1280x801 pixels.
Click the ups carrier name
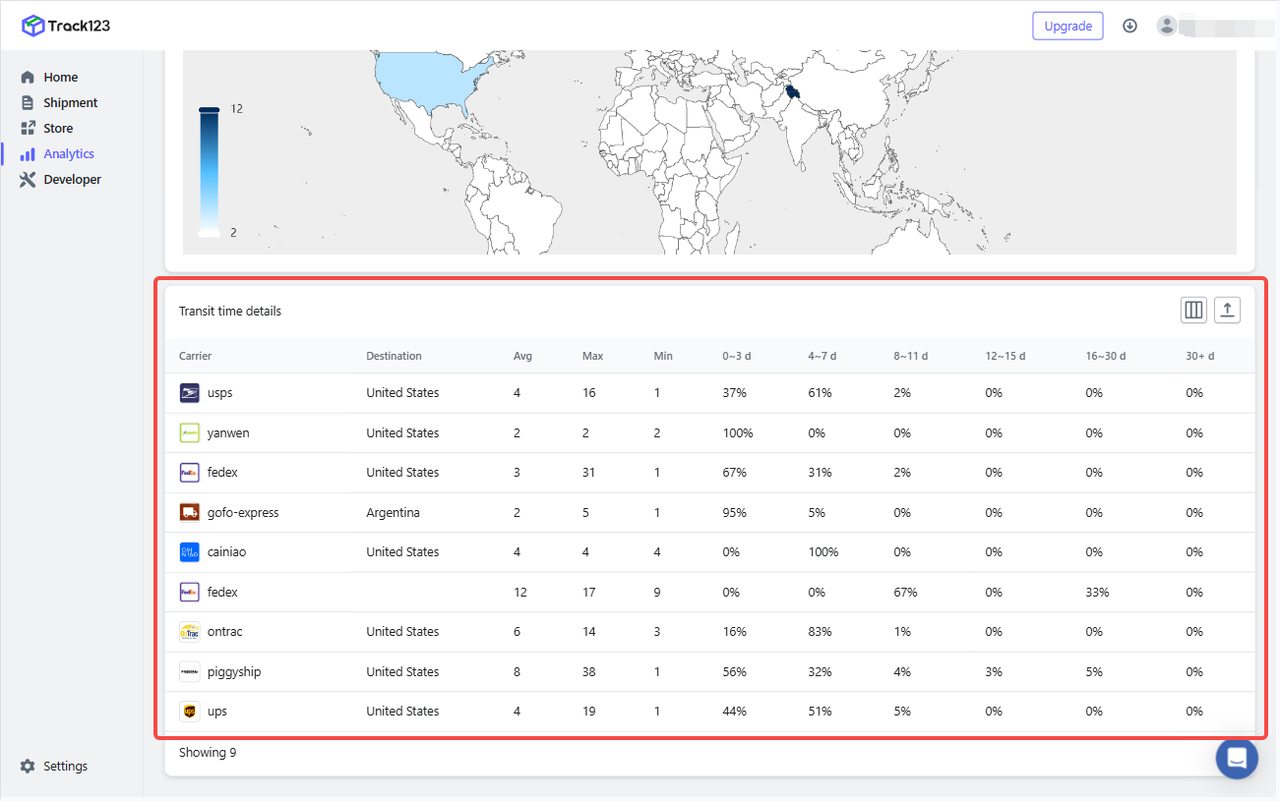coord(217,711)
